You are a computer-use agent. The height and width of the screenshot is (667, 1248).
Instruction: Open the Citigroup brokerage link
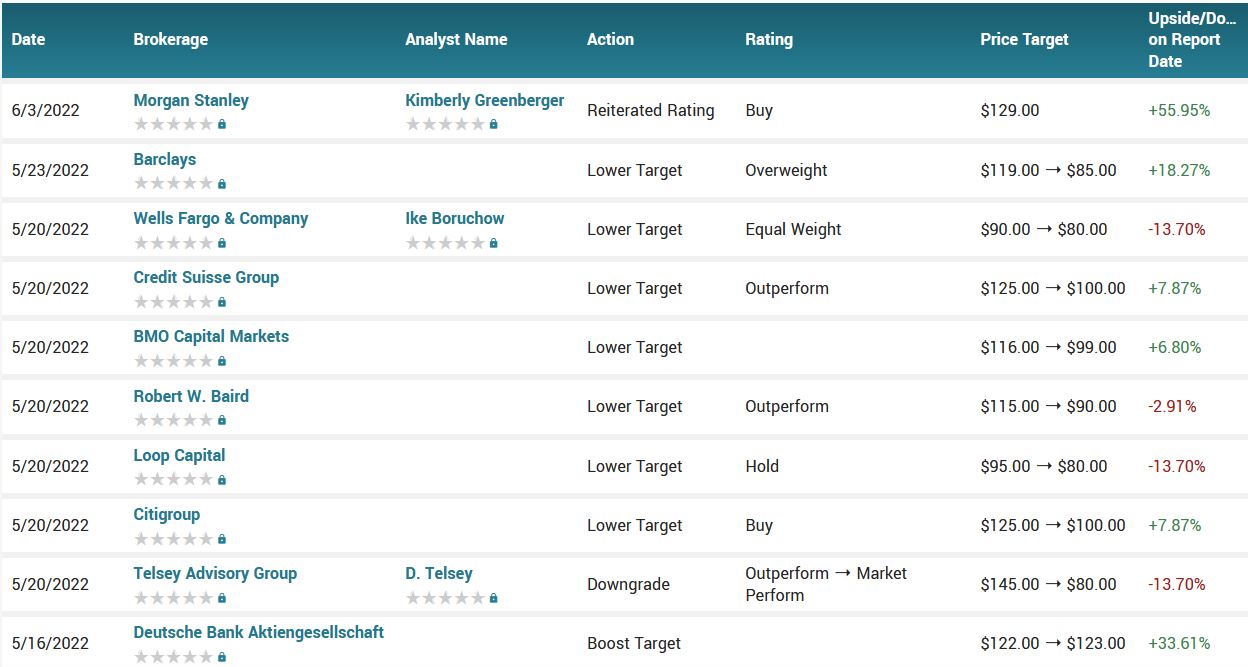tap(167, 514)
